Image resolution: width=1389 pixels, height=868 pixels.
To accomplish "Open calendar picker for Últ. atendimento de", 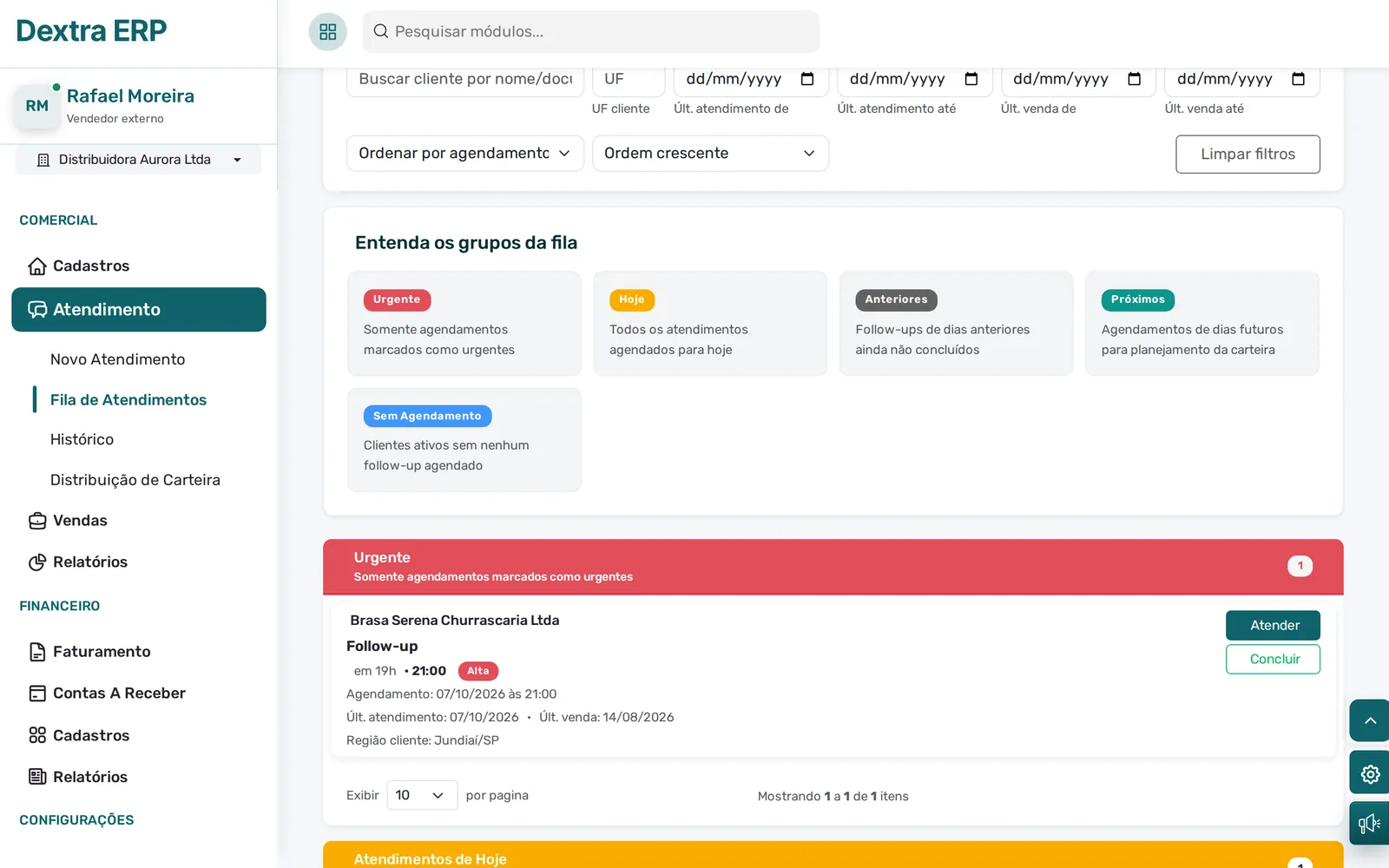I will (807, 79).
